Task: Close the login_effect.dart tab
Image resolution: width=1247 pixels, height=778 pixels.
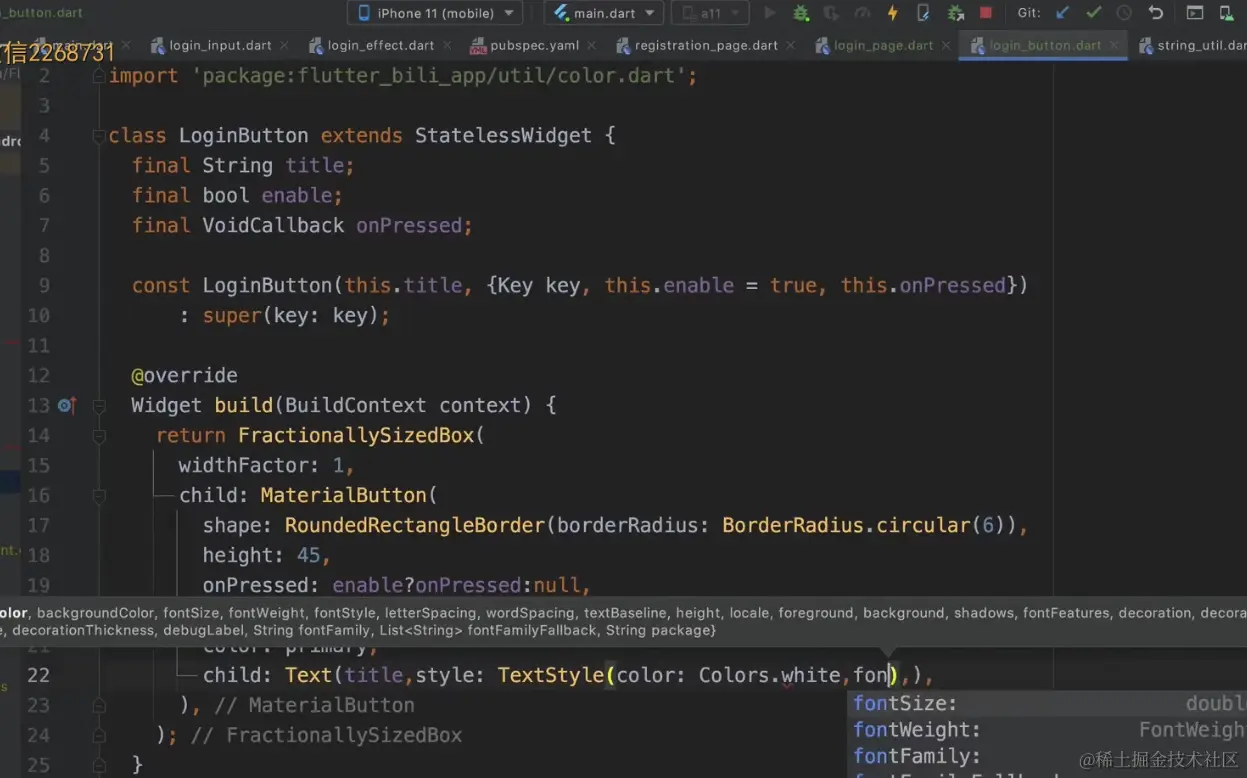Action: point(447,46)
